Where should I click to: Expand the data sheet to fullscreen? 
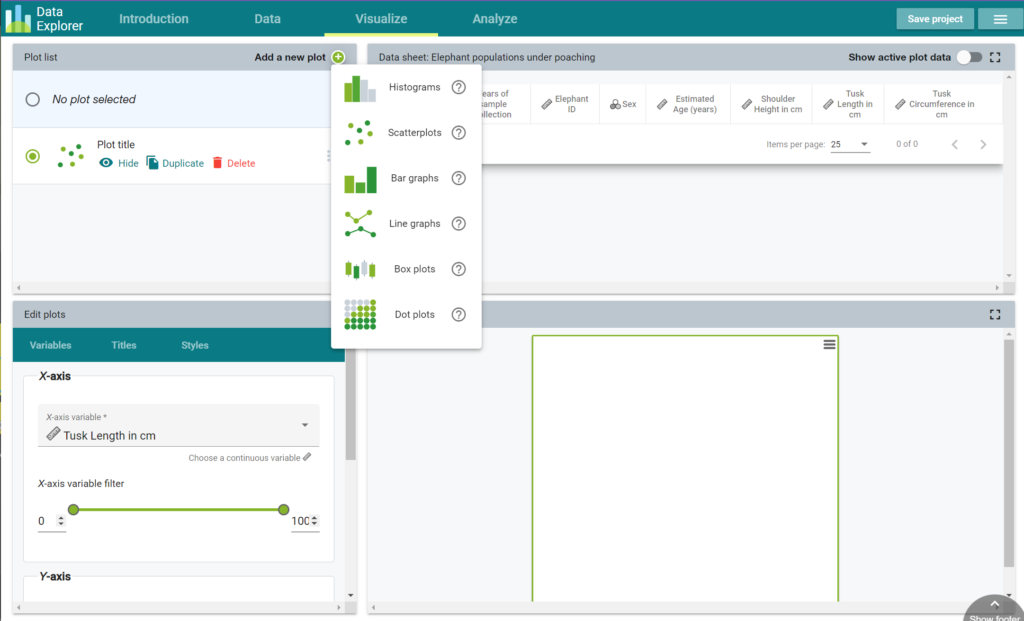click(x=994, y=58)
